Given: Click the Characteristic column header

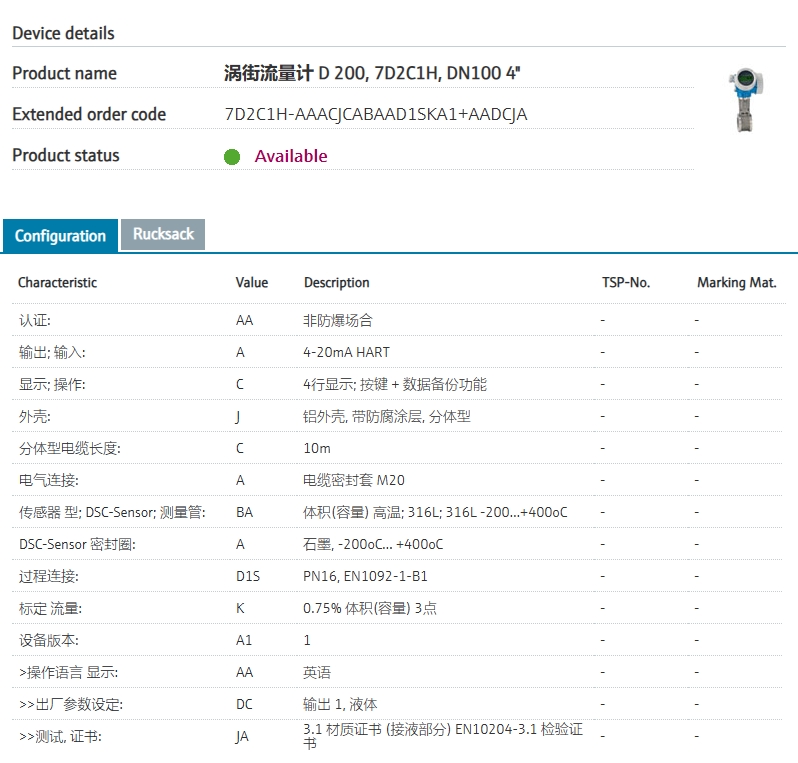Looking at the screenshot, I should (x=57, y=283).
